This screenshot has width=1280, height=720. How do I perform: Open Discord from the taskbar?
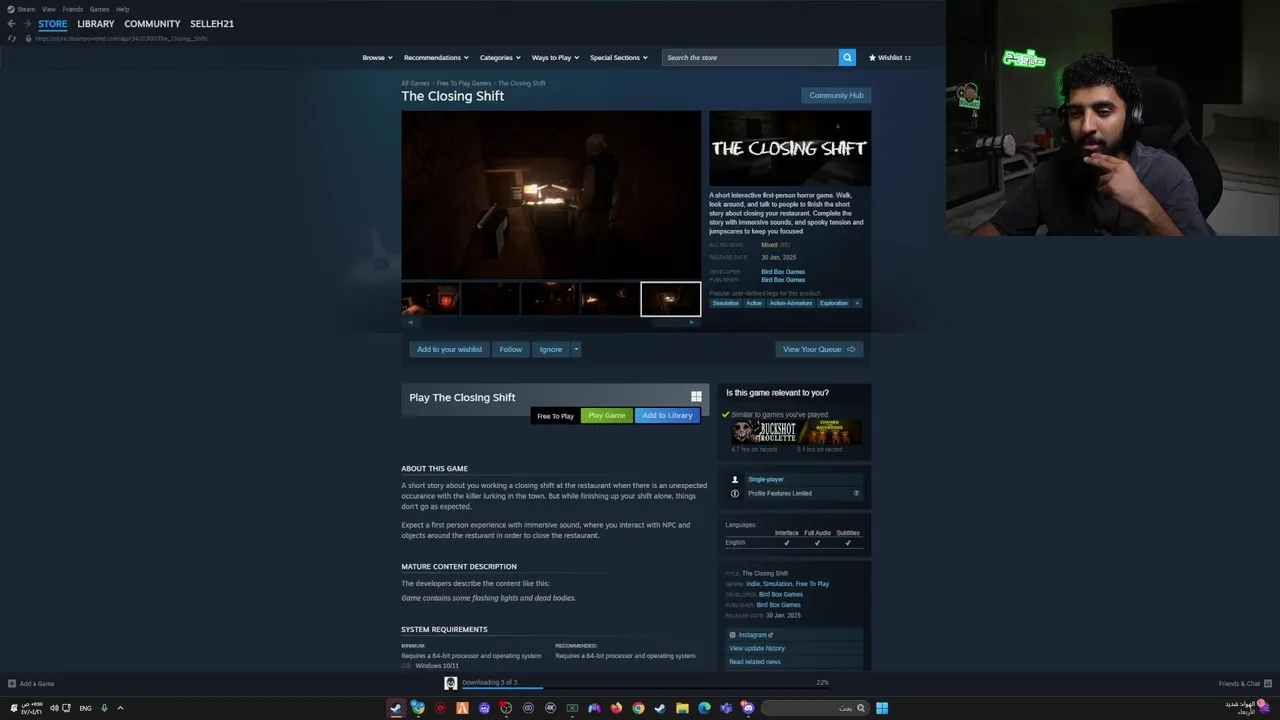pyautogui.click(x=748, y=708)
